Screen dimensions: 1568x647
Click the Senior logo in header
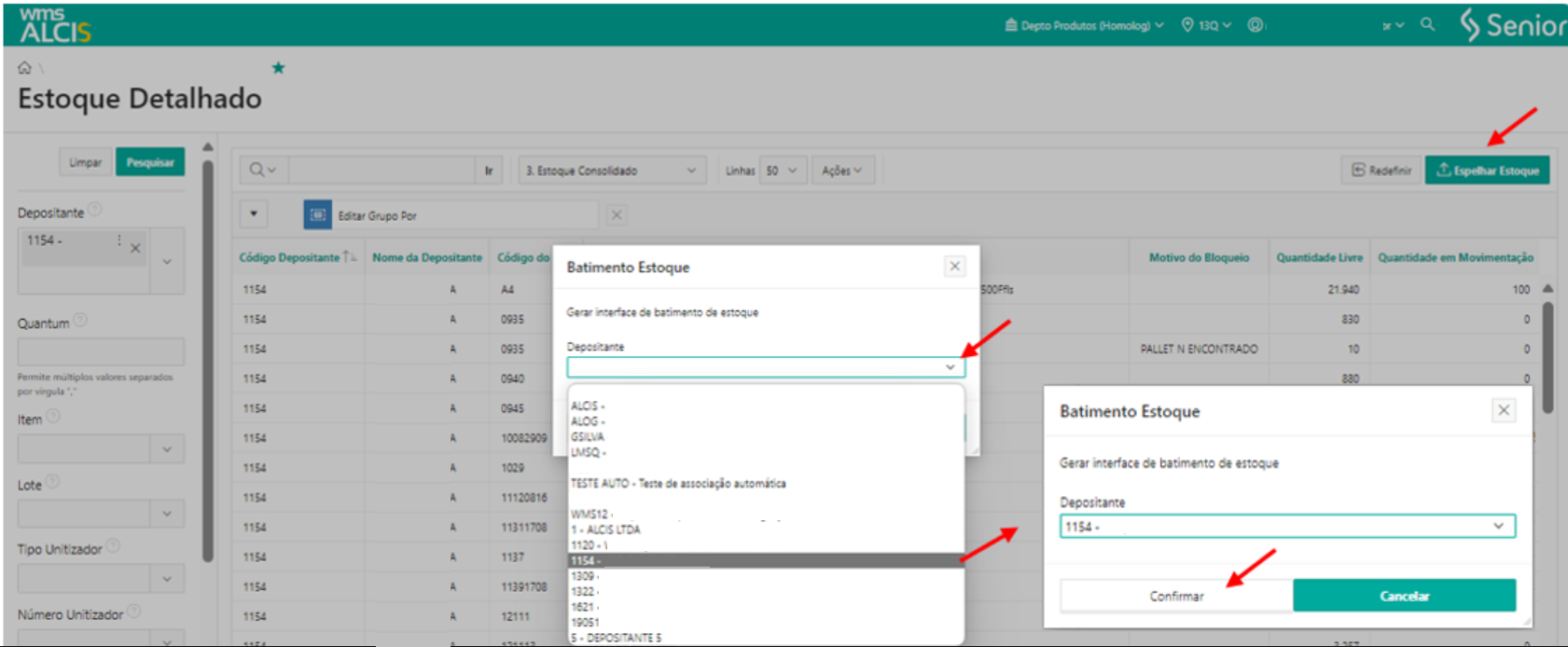(1513, 25)
